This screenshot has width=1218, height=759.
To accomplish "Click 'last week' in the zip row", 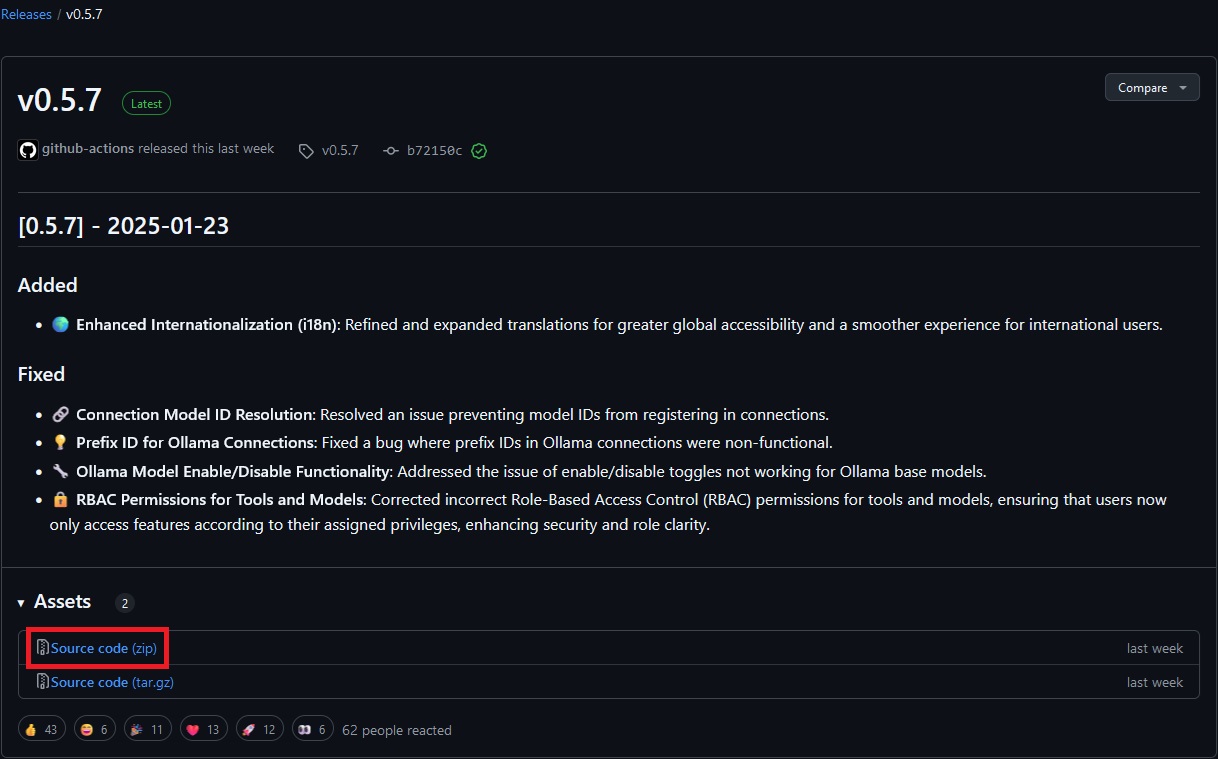I will point(1155,648).
